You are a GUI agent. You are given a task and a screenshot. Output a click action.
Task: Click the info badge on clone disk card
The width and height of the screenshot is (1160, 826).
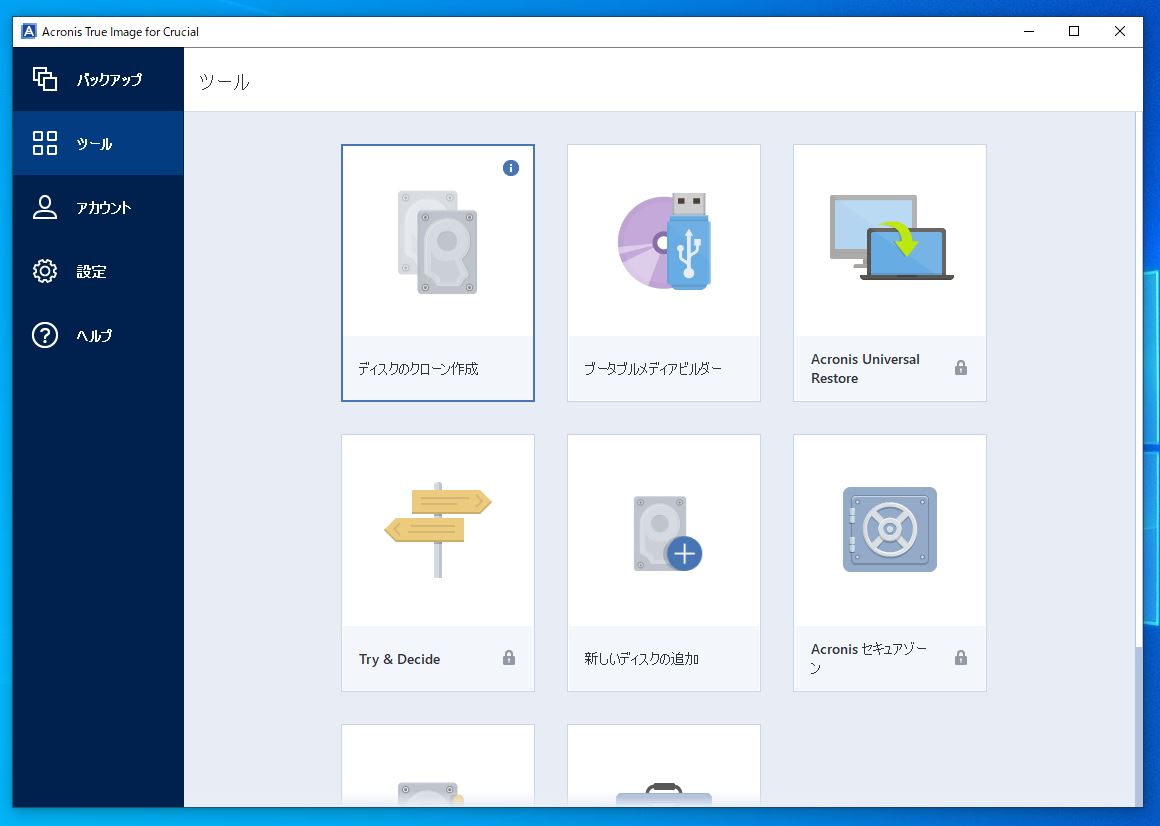[510, 168]
